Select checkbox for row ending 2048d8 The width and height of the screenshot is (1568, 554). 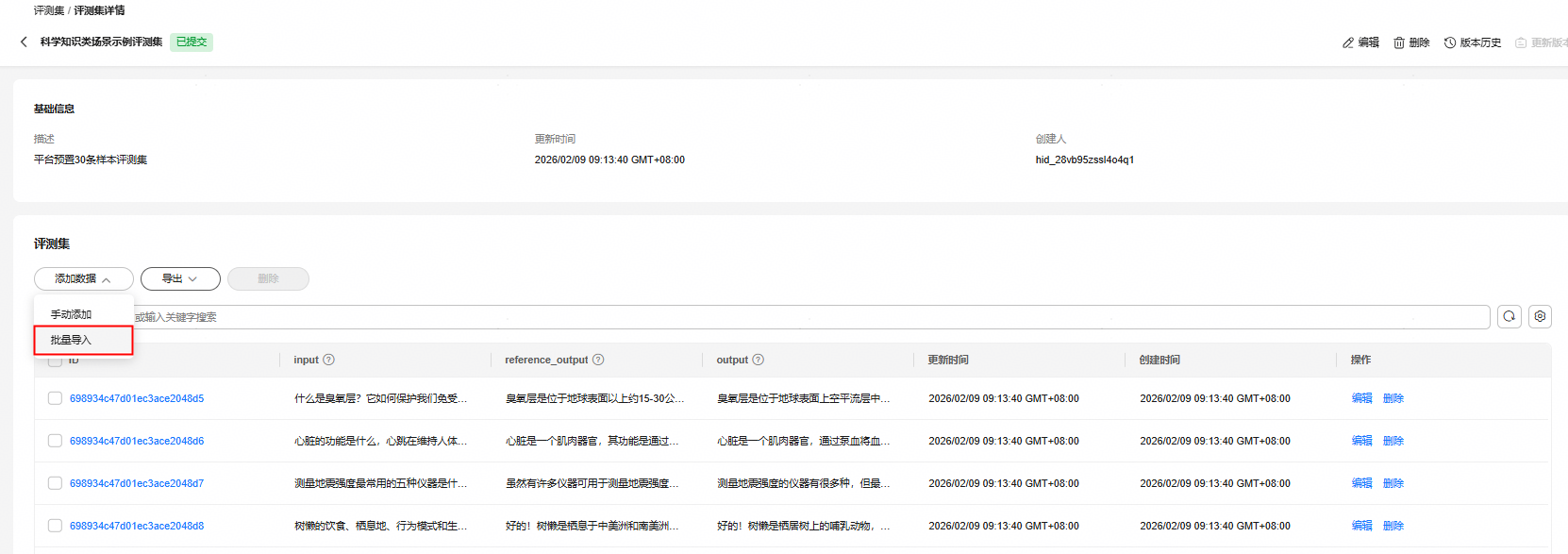[x=55, y=526]
